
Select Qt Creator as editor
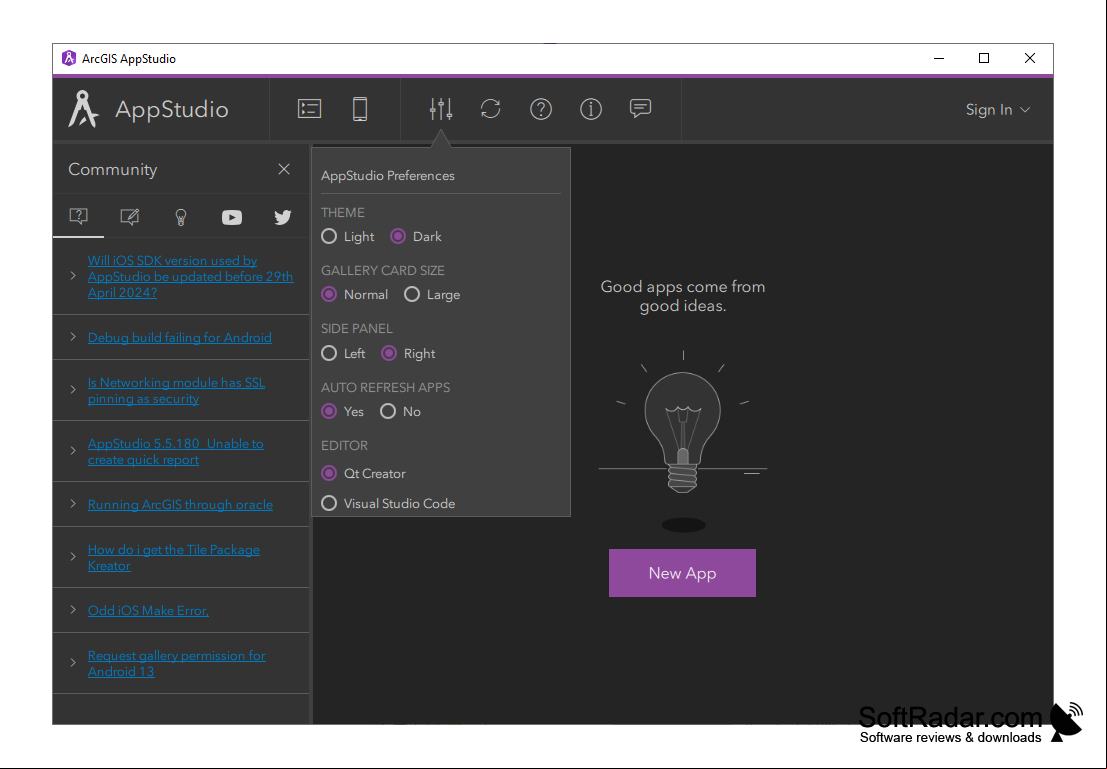tap(364, 473)
